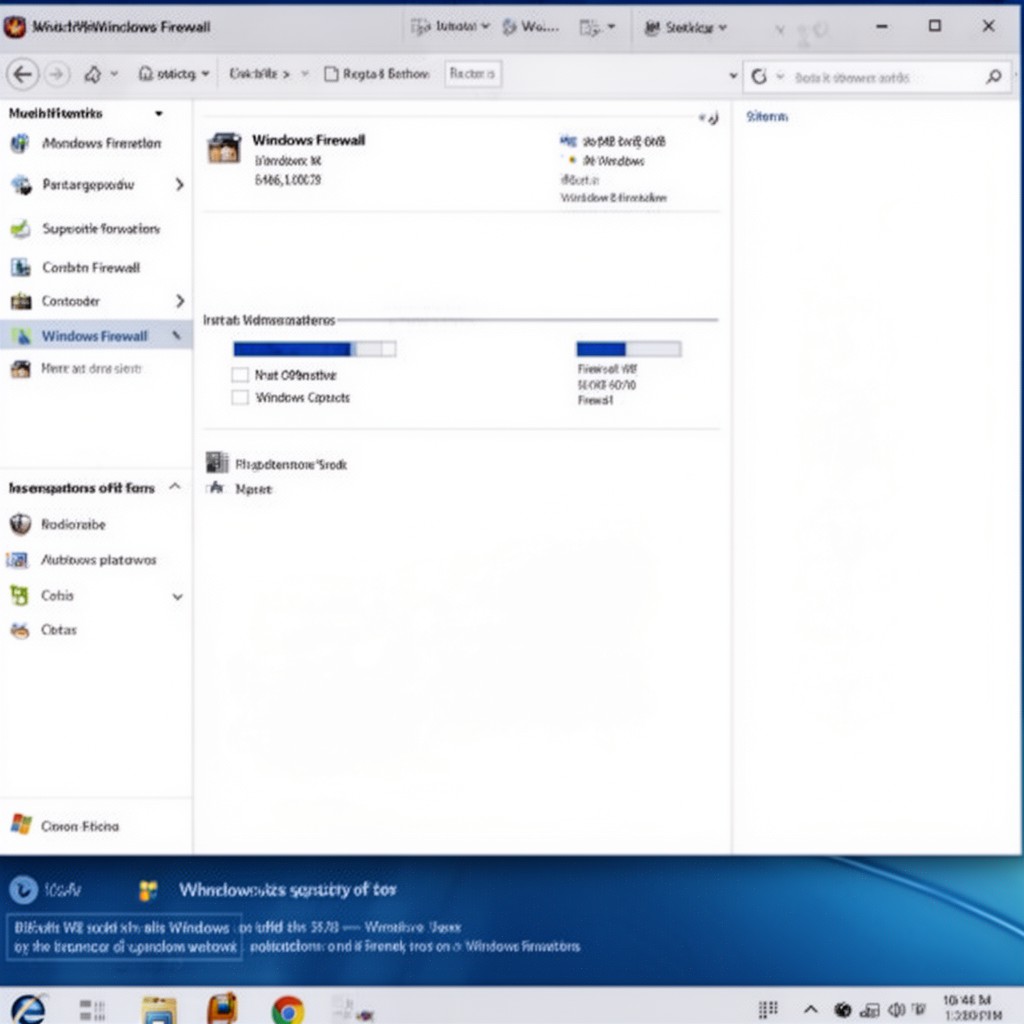
Task: Go back with the left arrow button
Action: (x=22, y=74)
